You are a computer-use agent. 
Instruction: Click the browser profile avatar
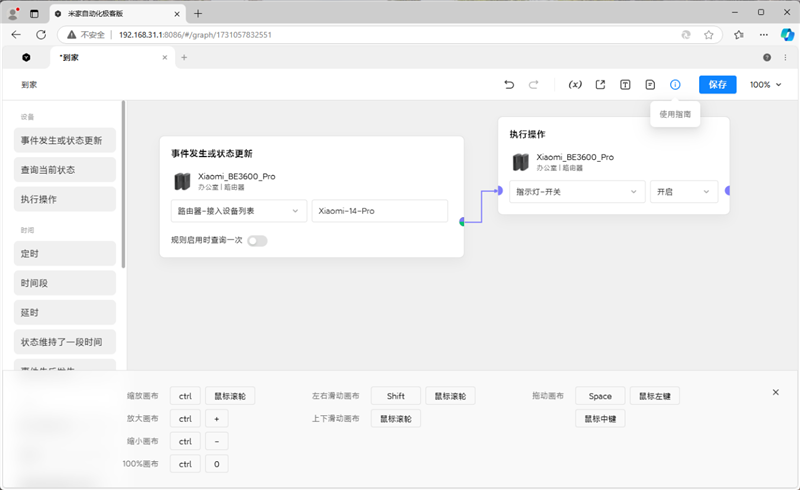(x=13, y=14)
